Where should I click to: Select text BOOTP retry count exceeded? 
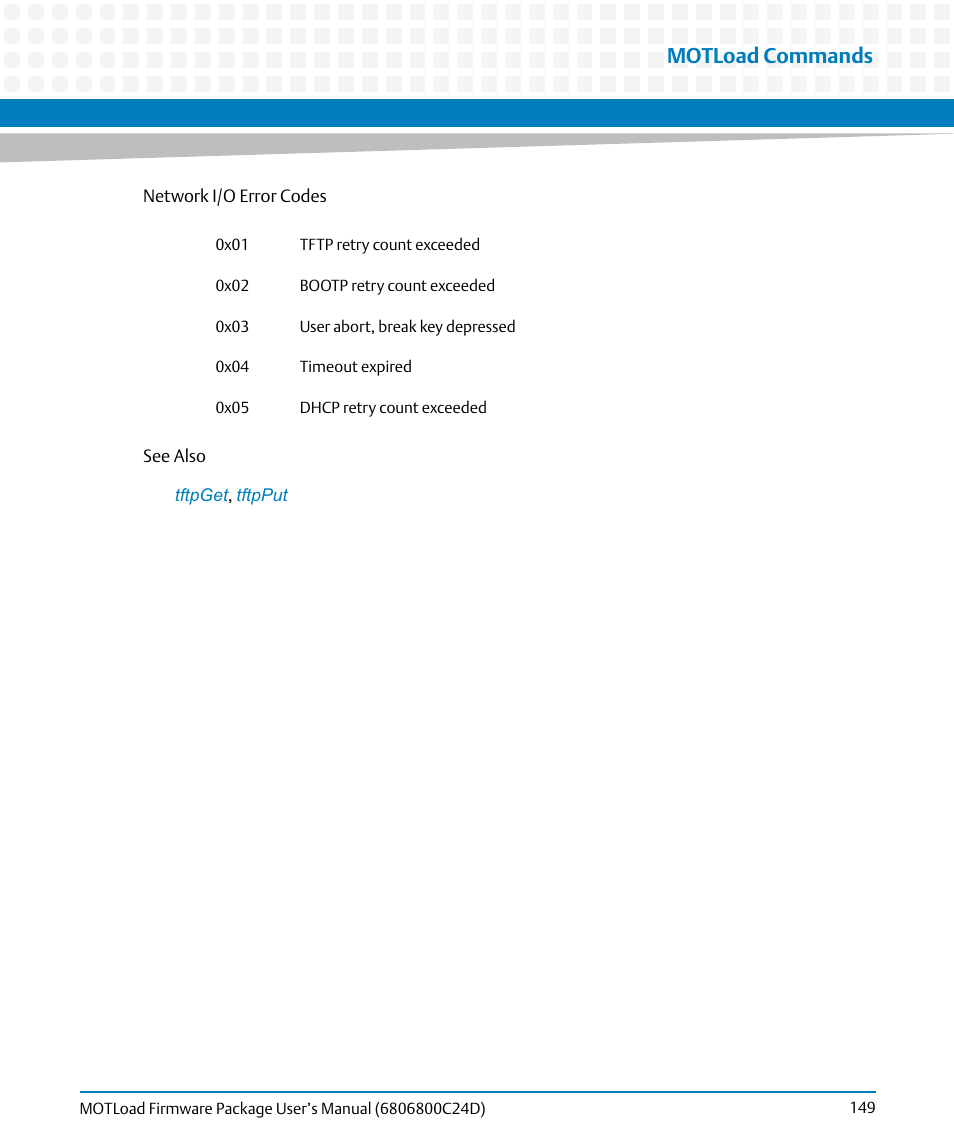pyautogui.click(x=397, y=286)
